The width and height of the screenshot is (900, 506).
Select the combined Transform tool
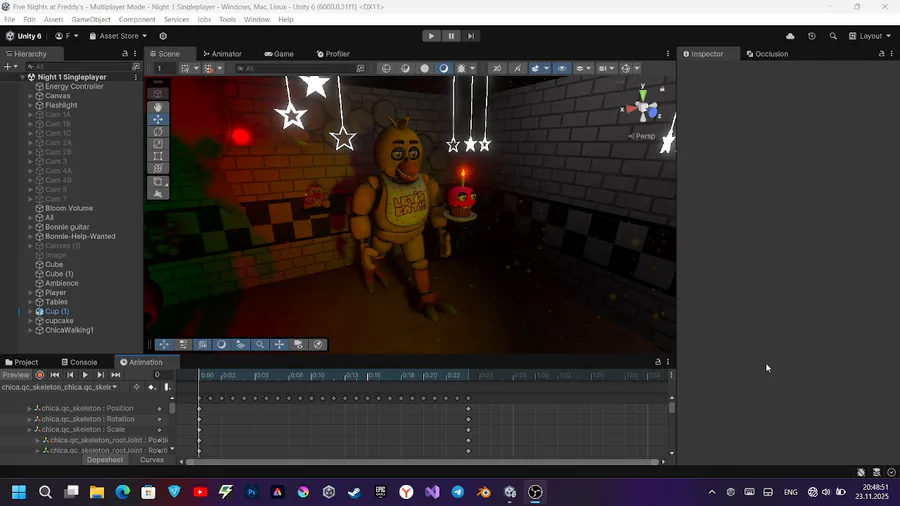[158, 168]
